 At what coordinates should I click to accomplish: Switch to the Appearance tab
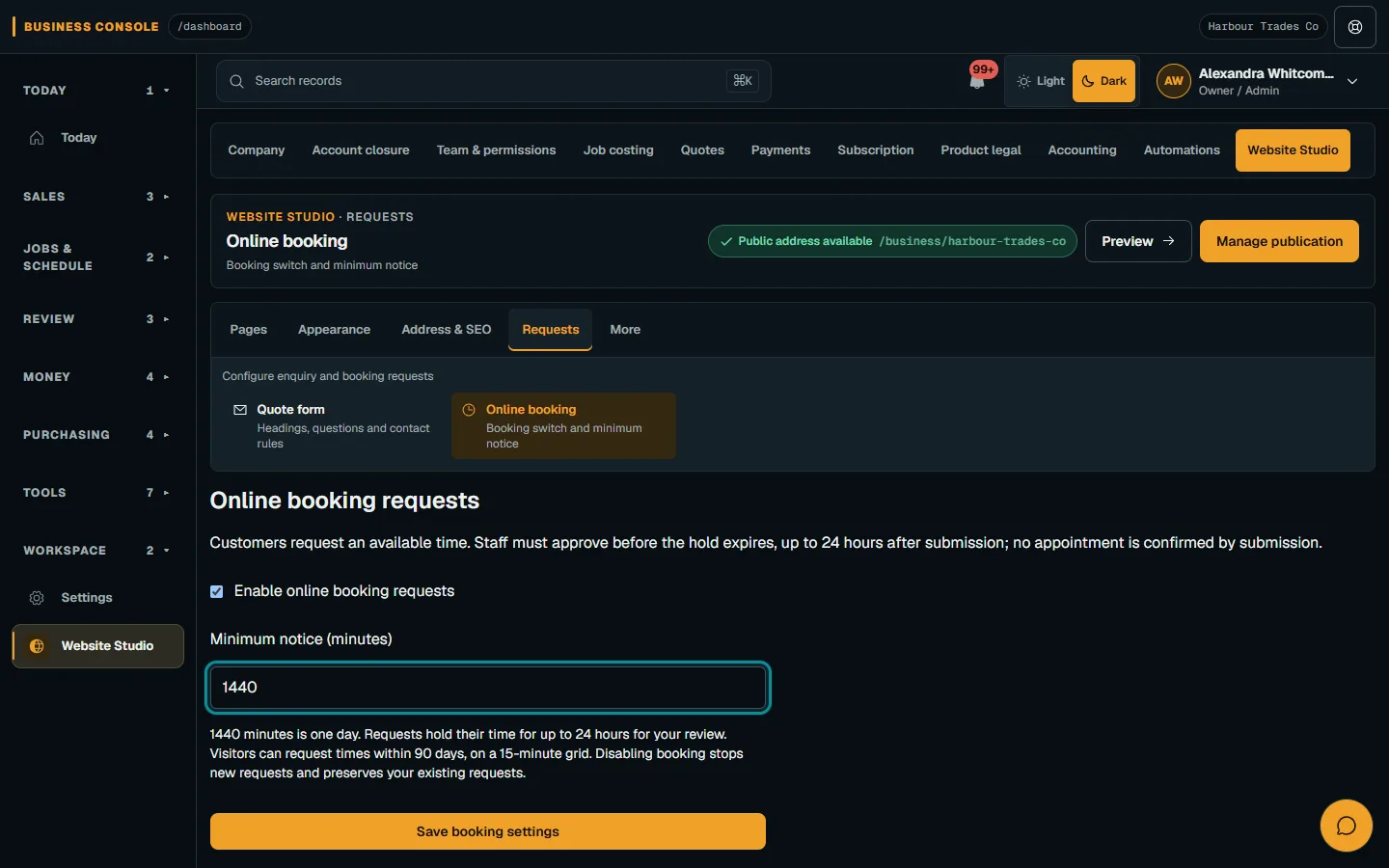click(334, 330)
